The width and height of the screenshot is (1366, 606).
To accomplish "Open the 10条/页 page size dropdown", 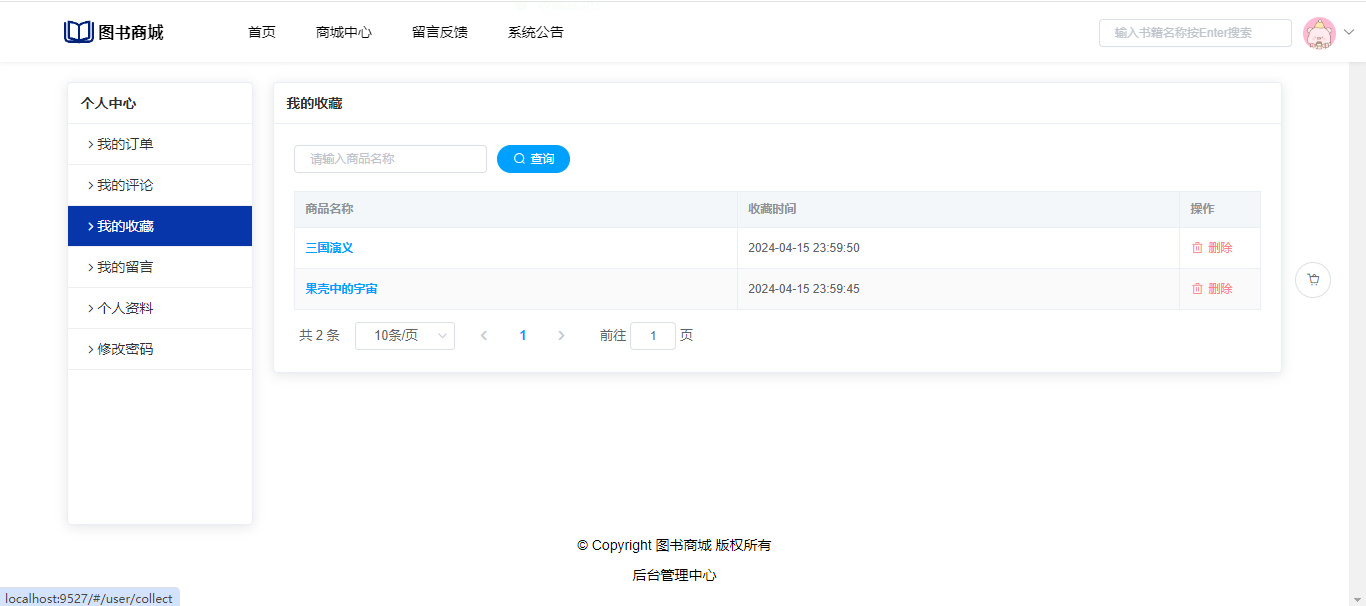I will click(405, 336).
